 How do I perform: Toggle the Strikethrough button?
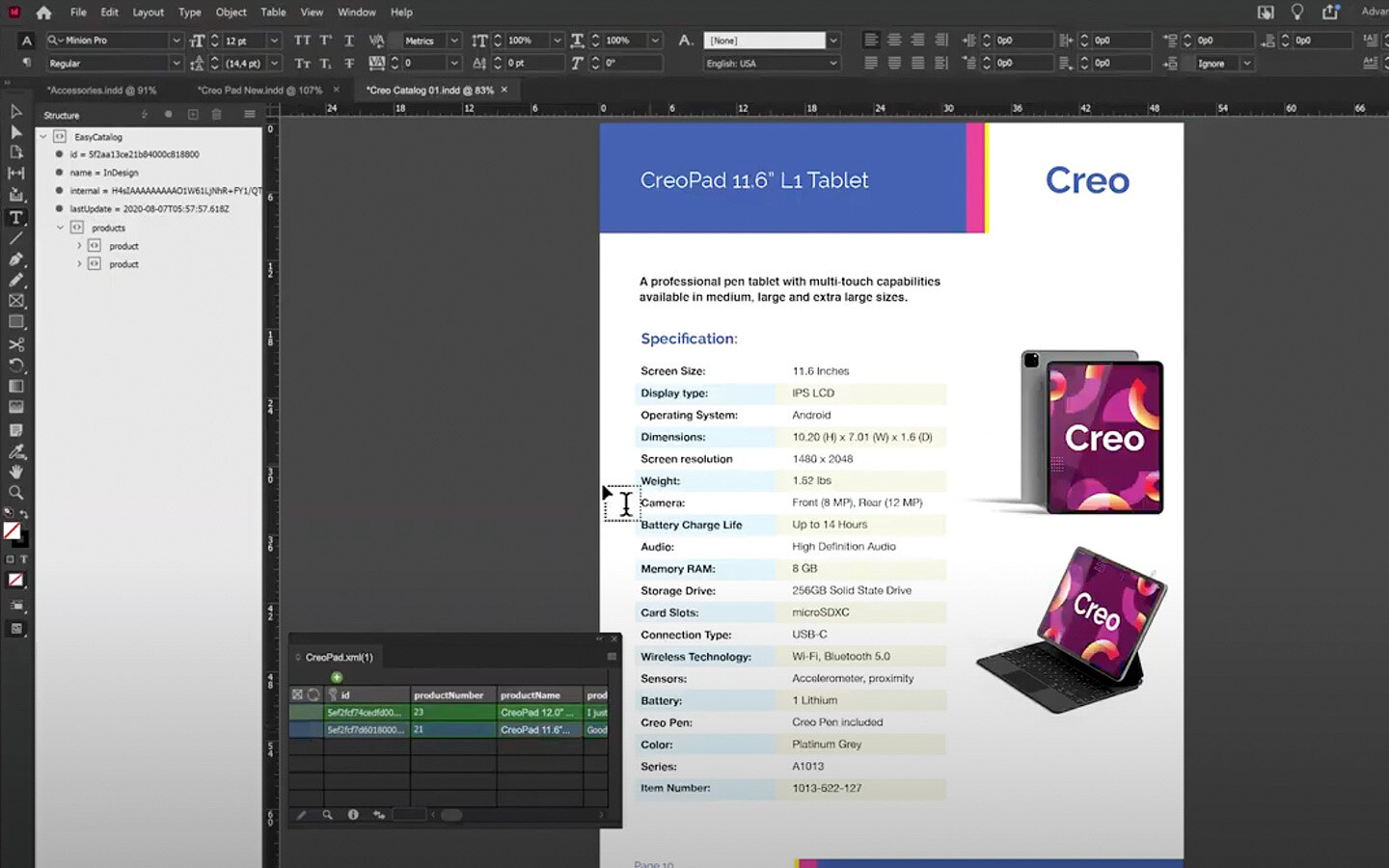pos(349,63)
